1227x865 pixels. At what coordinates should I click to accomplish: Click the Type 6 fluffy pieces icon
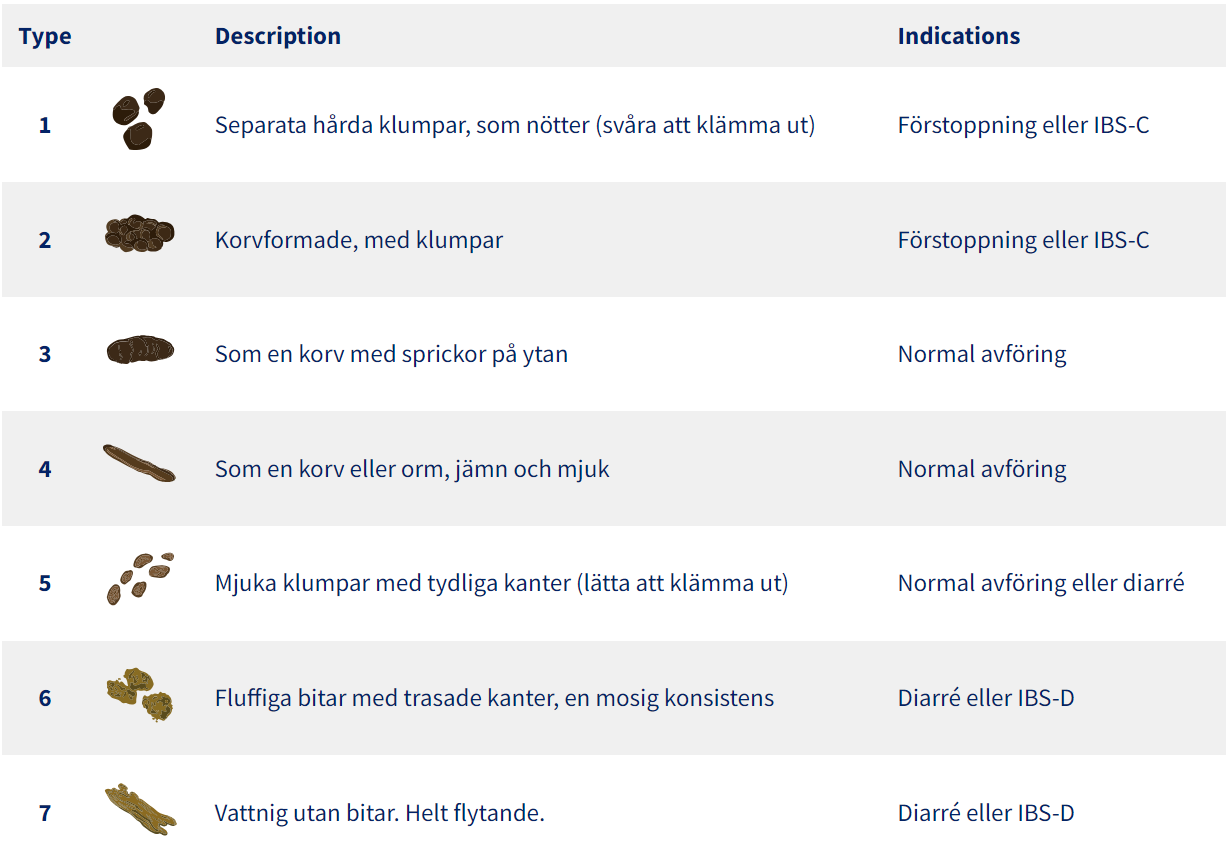point(139,694)
